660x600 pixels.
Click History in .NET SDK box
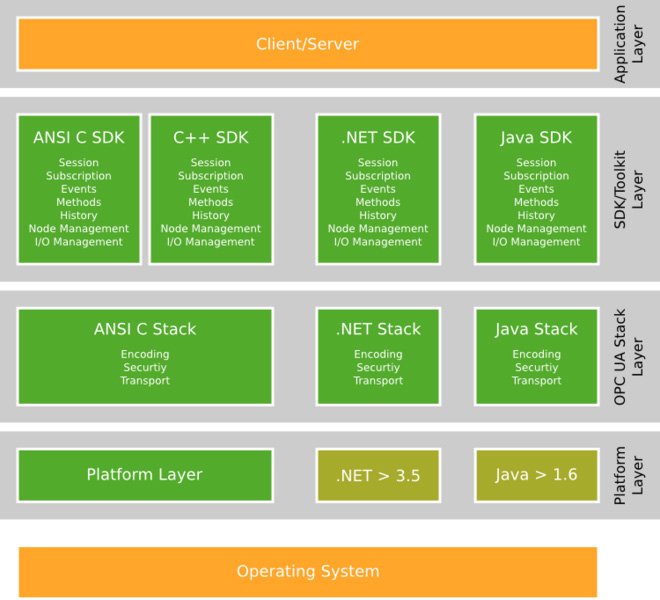click(x=378, y=216)
